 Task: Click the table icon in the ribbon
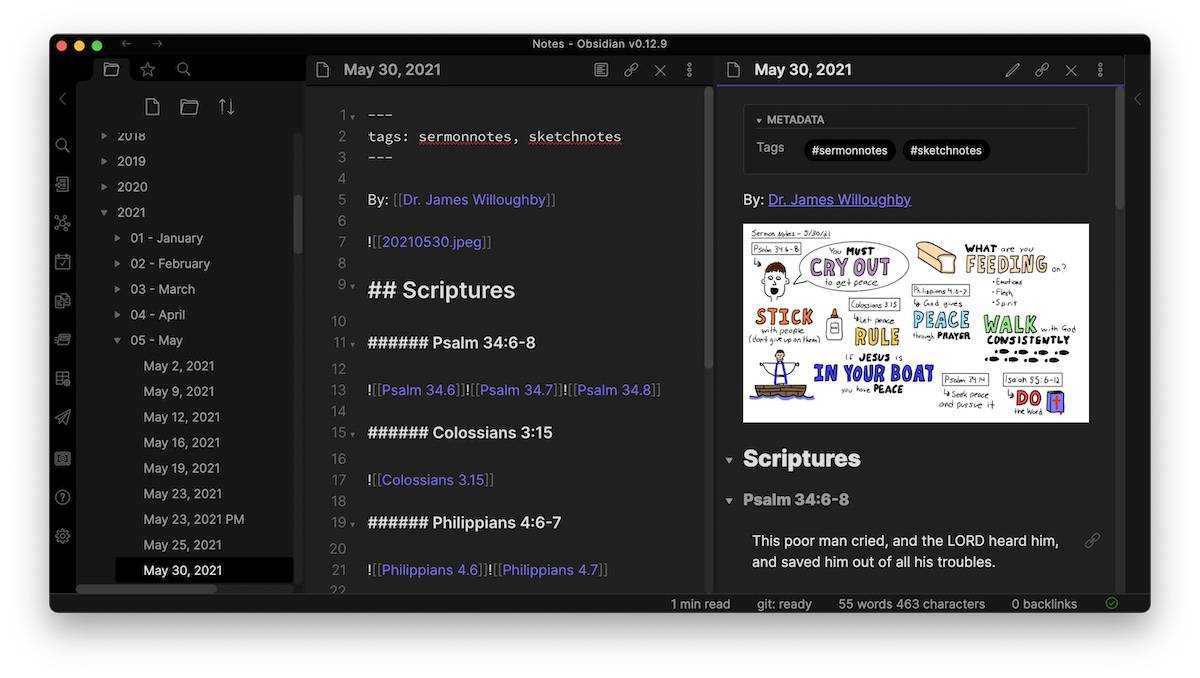tap(62, 379)
